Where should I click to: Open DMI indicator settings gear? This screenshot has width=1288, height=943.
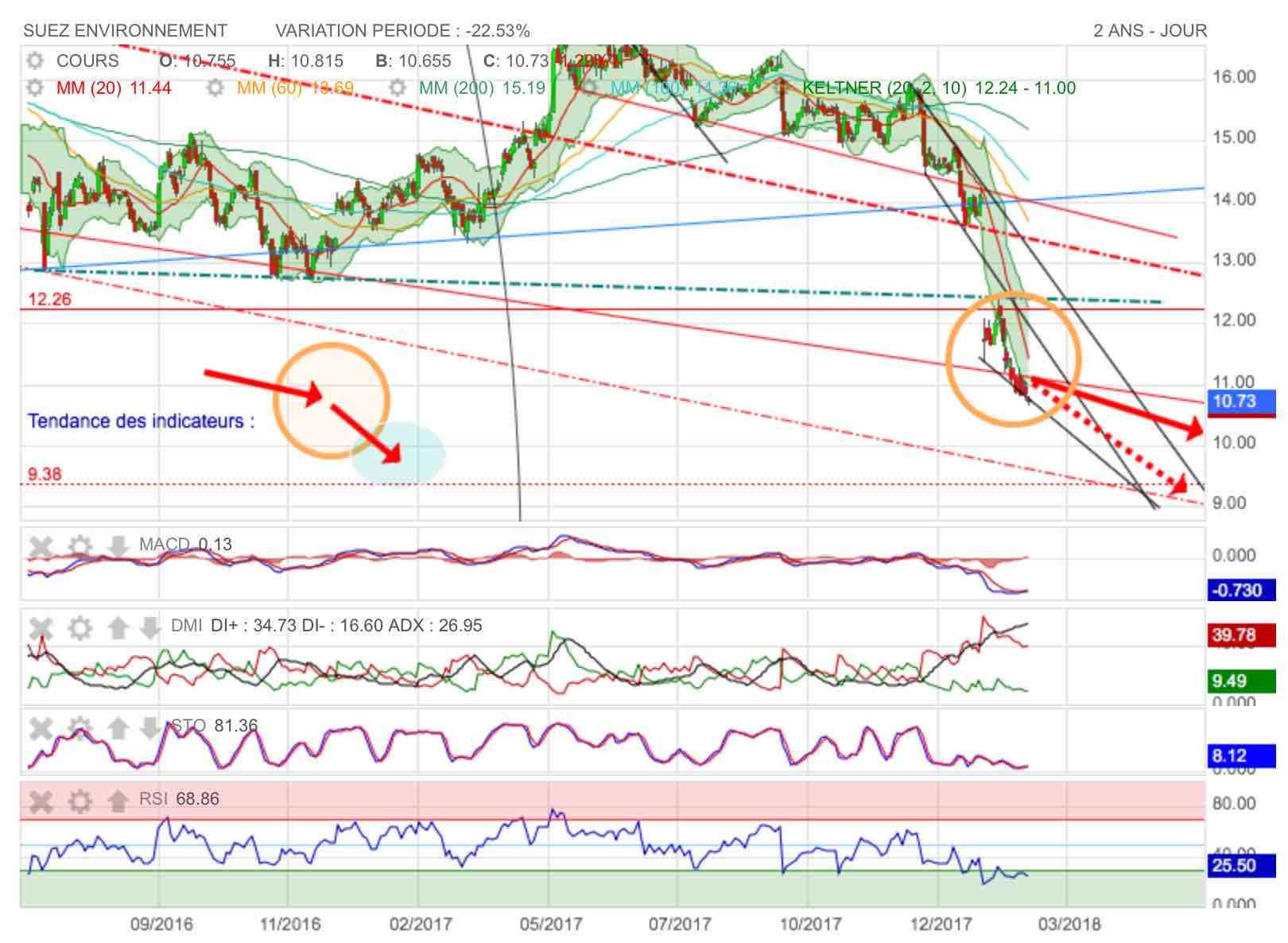tap(80, 628)
